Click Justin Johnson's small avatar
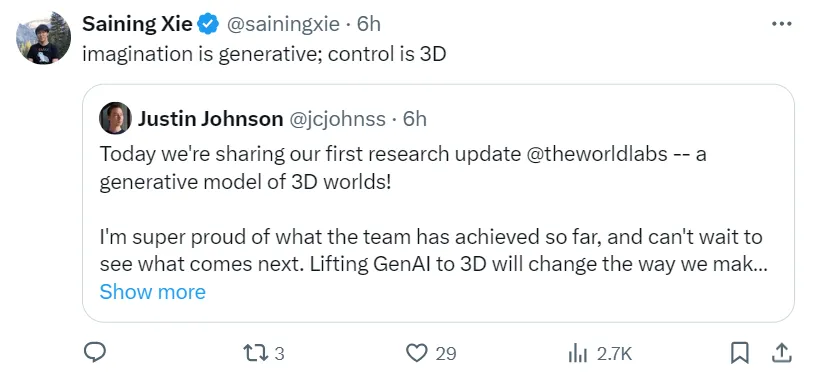 pyautogui.click(x=115, y=118)
